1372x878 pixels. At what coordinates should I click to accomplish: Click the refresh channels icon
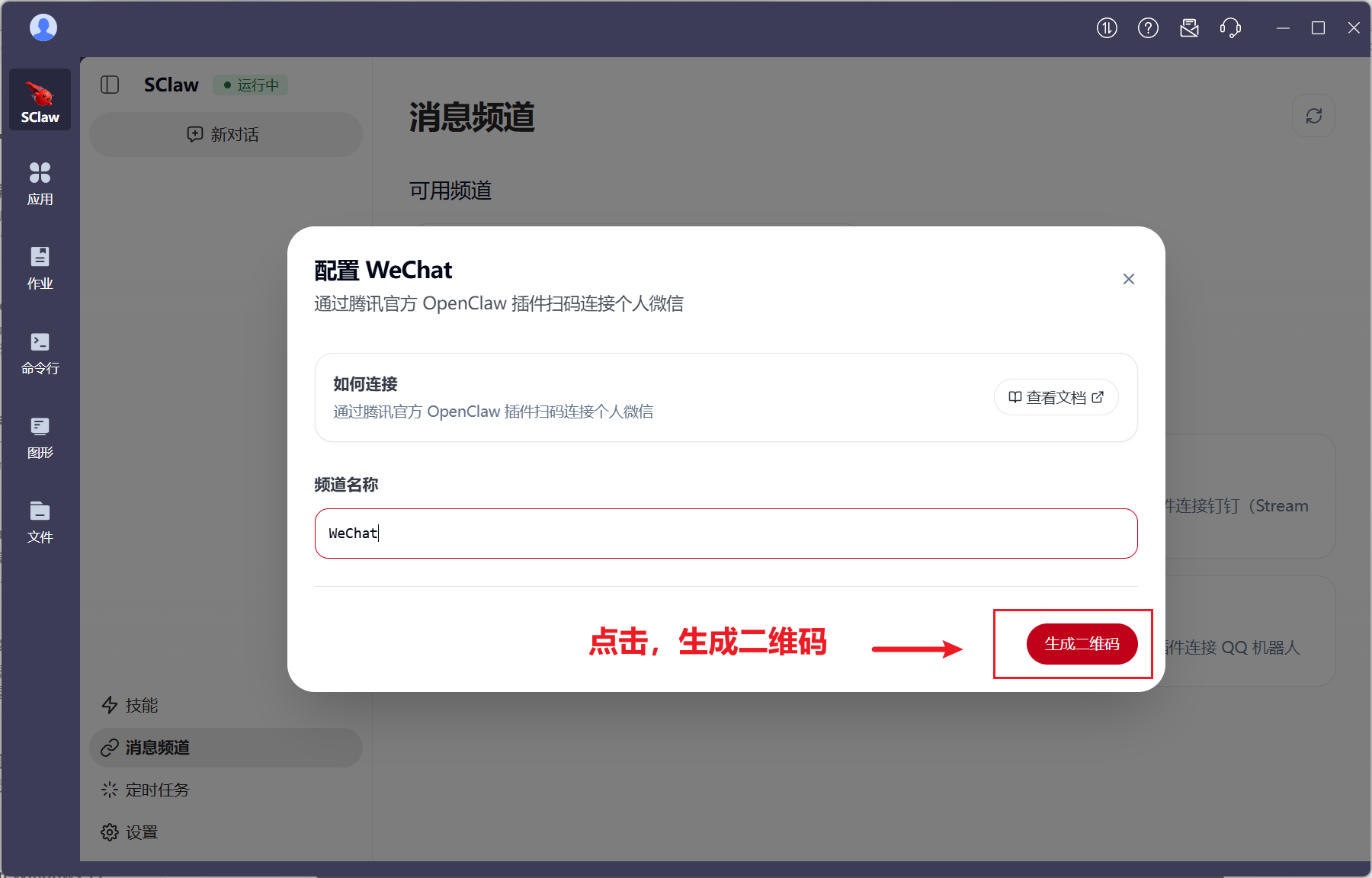(1313, 116)
